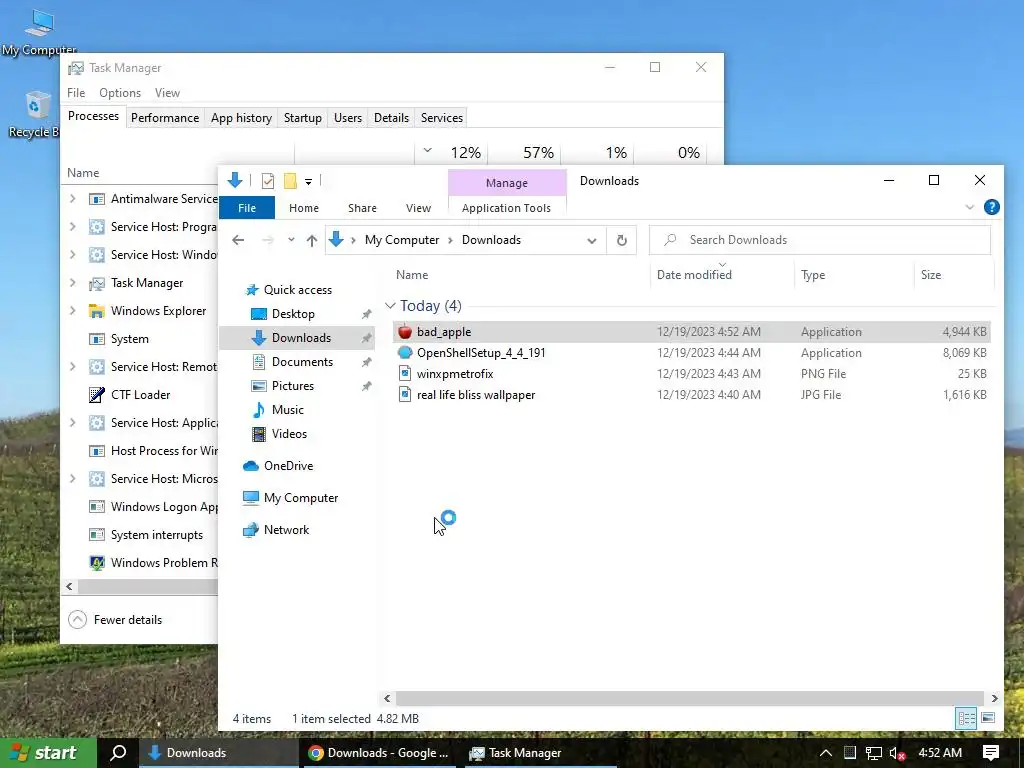
Task: Select the OpenShellSetup_4_4_191 file icon
Action: [x=405, y=353]
